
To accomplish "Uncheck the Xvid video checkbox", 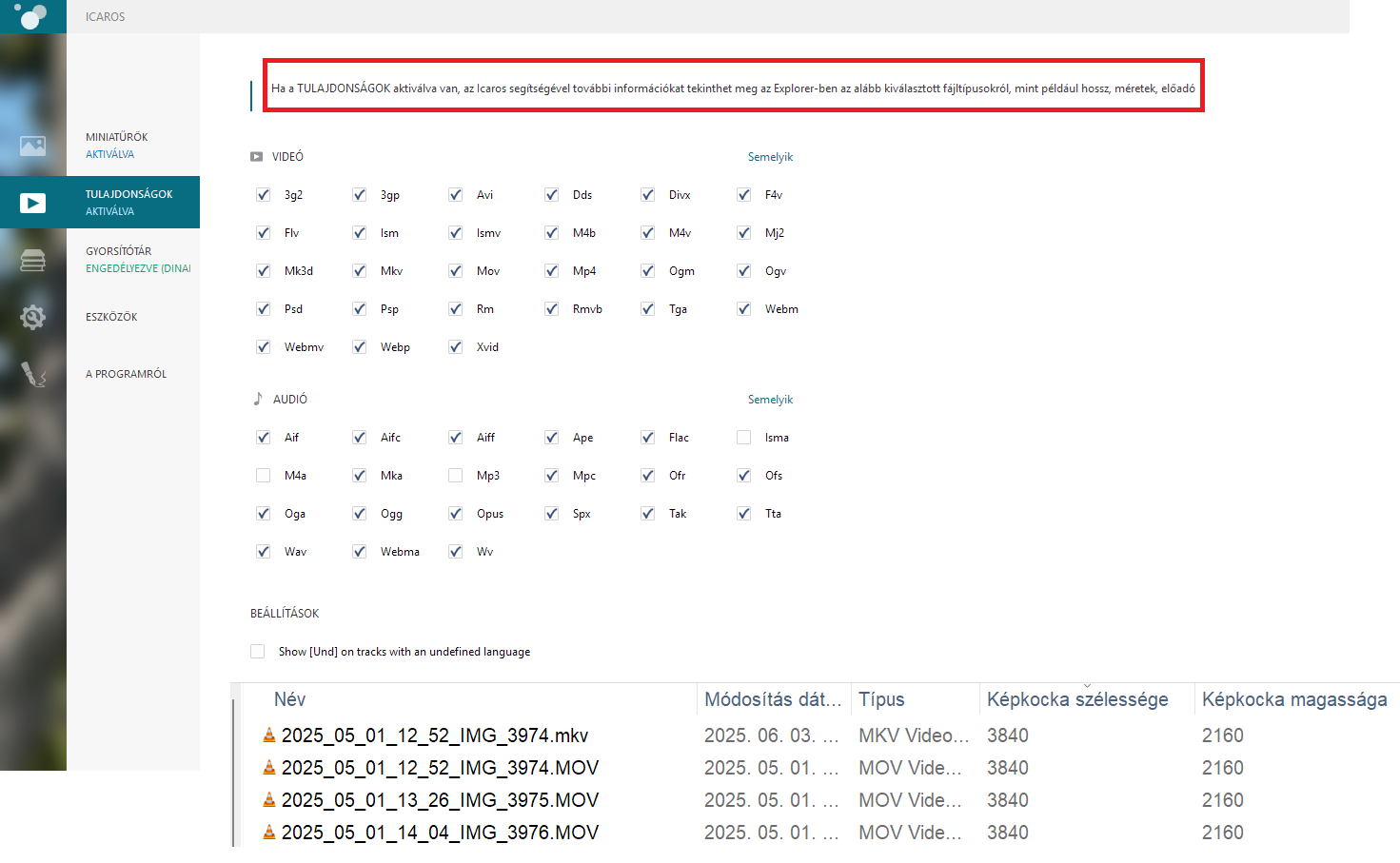I will click(456, 347).
